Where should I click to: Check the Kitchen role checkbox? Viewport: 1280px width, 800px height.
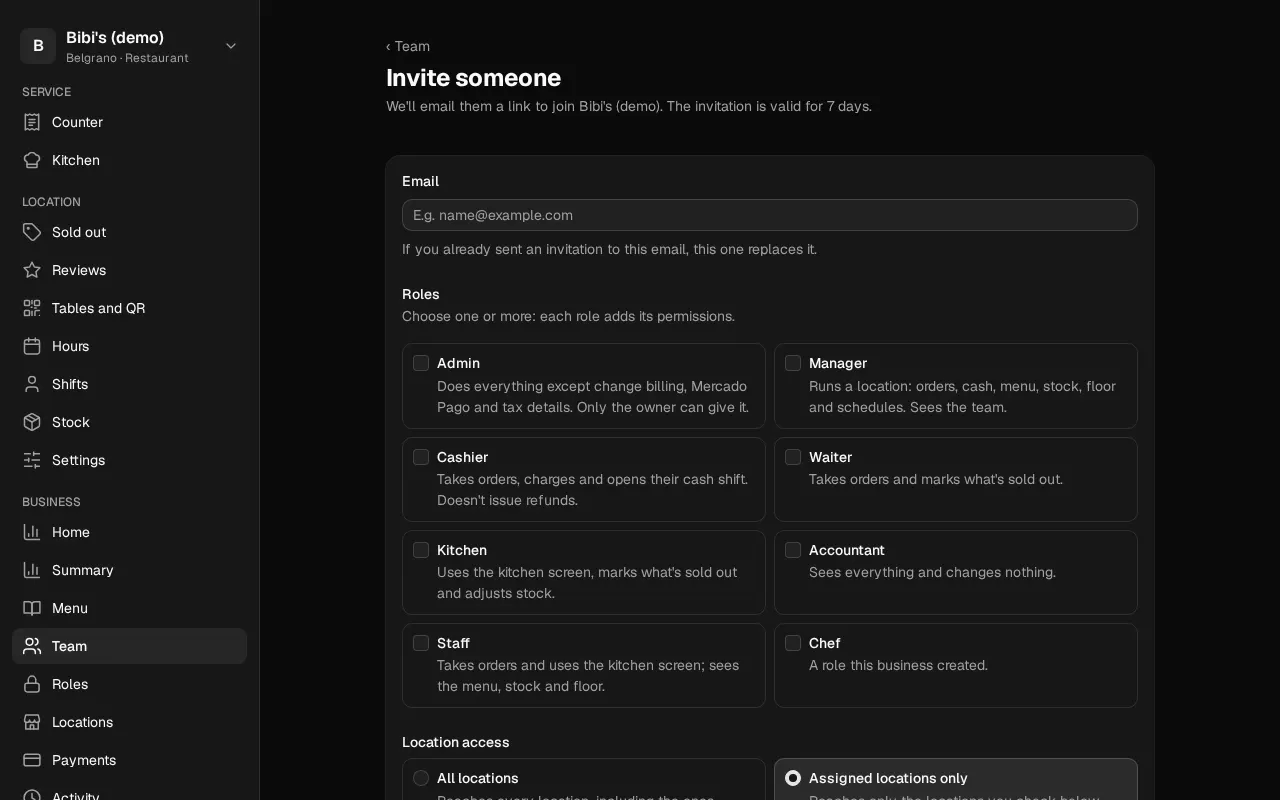tap(421, 550)
